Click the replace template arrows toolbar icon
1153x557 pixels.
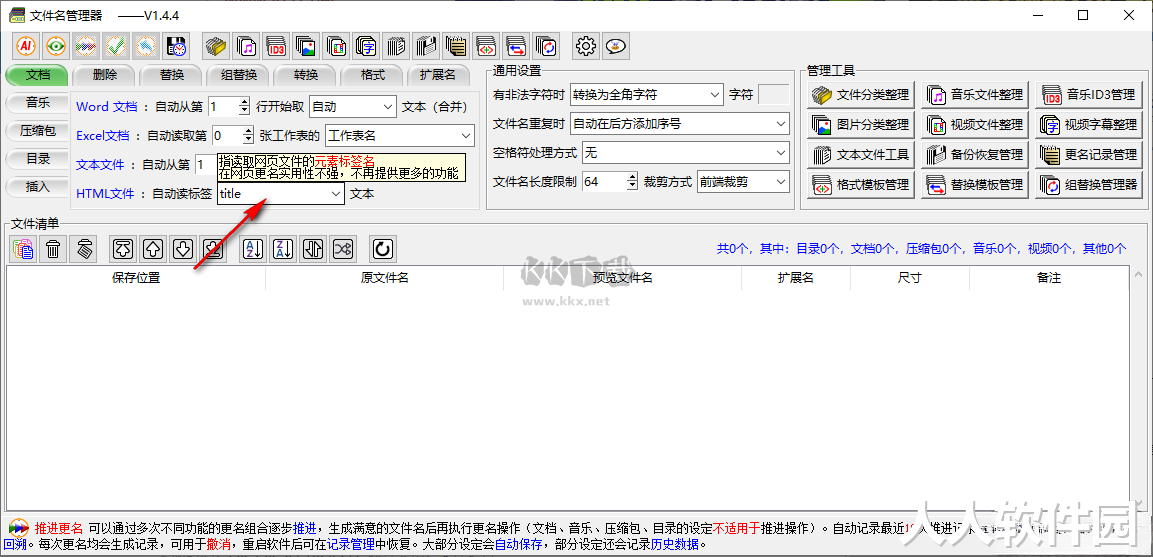pos(518,46)
